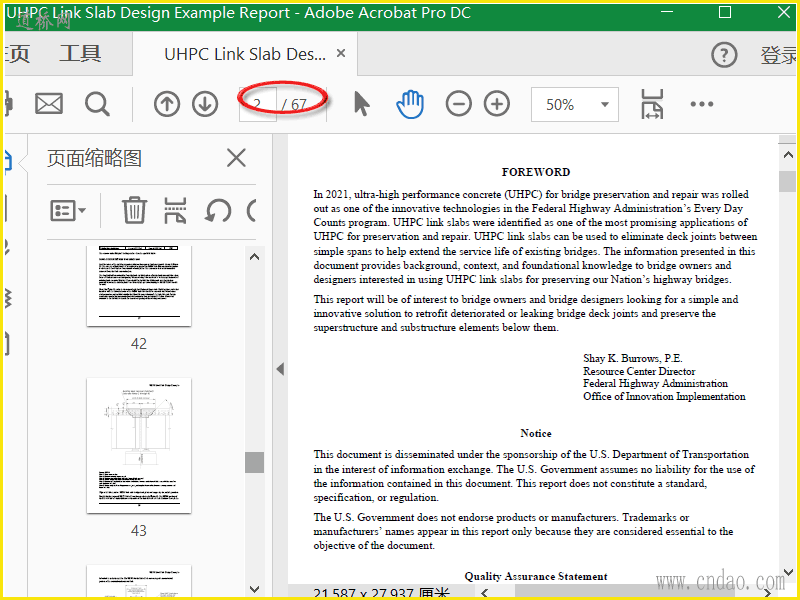Screen dimensions: 800x600
Task: Zoom out with the minus button
Action: pos(458,104)
